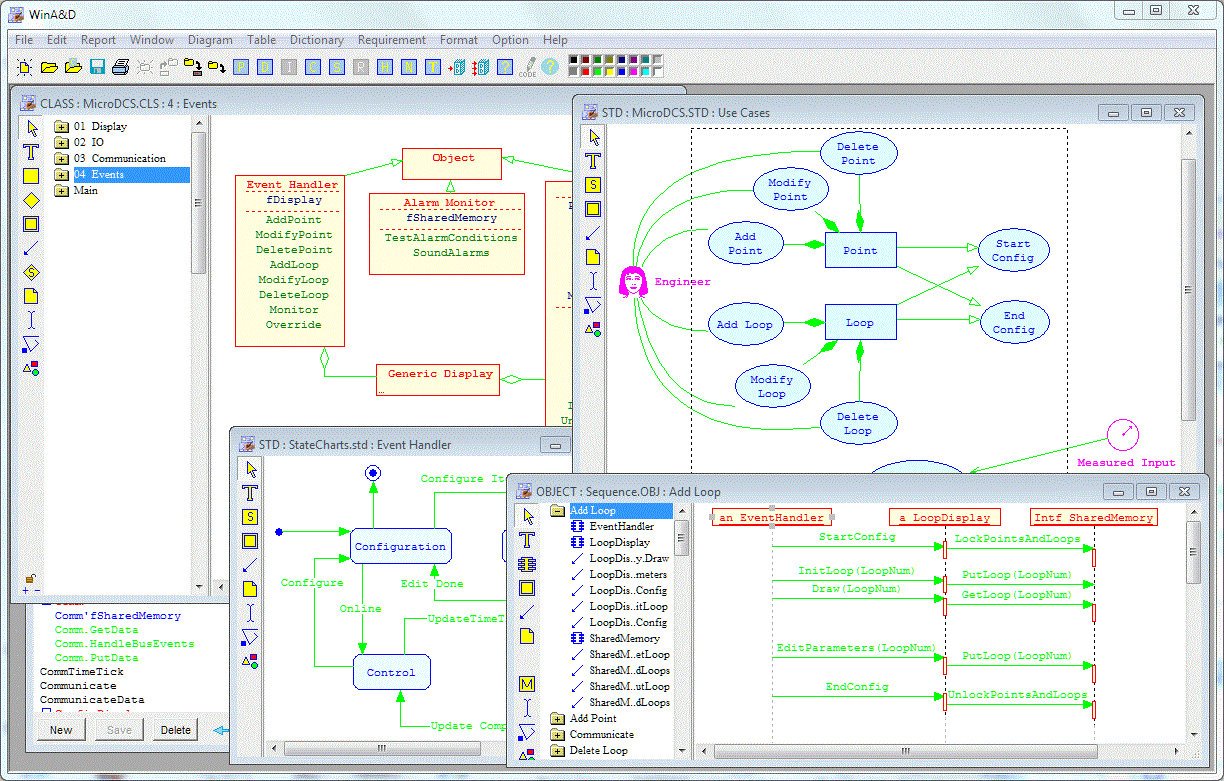
Task: Select the 'M' tool in Sequence window palette
Action: pos(527,684)
